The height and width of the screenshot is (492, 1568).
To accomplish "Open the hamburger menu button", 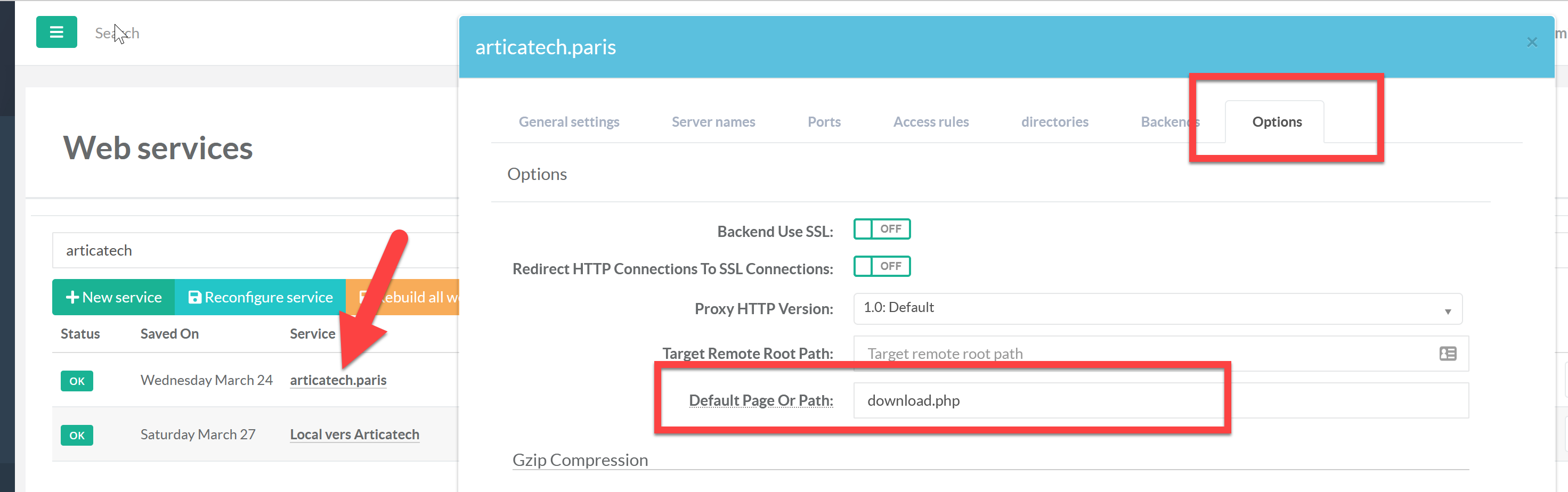I will click(x=56, y=32).
